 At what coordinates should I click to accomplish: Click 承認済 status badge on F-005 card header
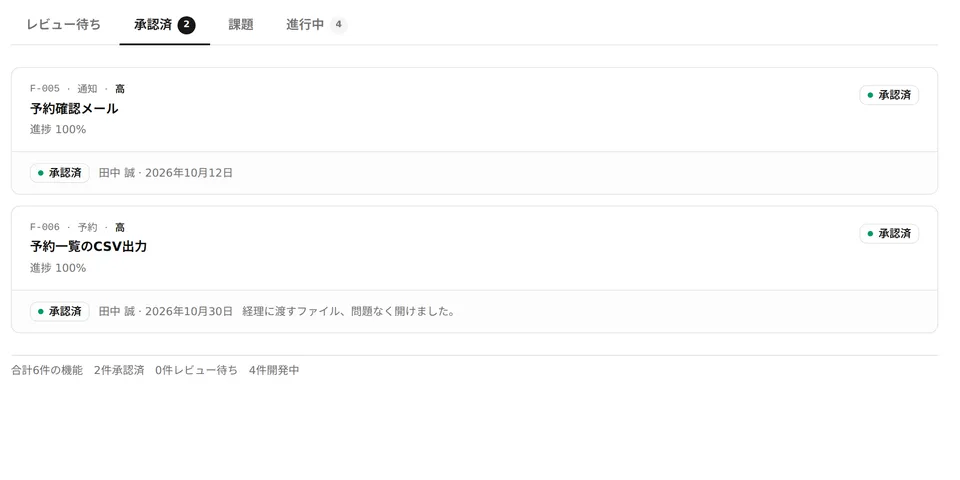pyautogui.click(x=889, y=95)
